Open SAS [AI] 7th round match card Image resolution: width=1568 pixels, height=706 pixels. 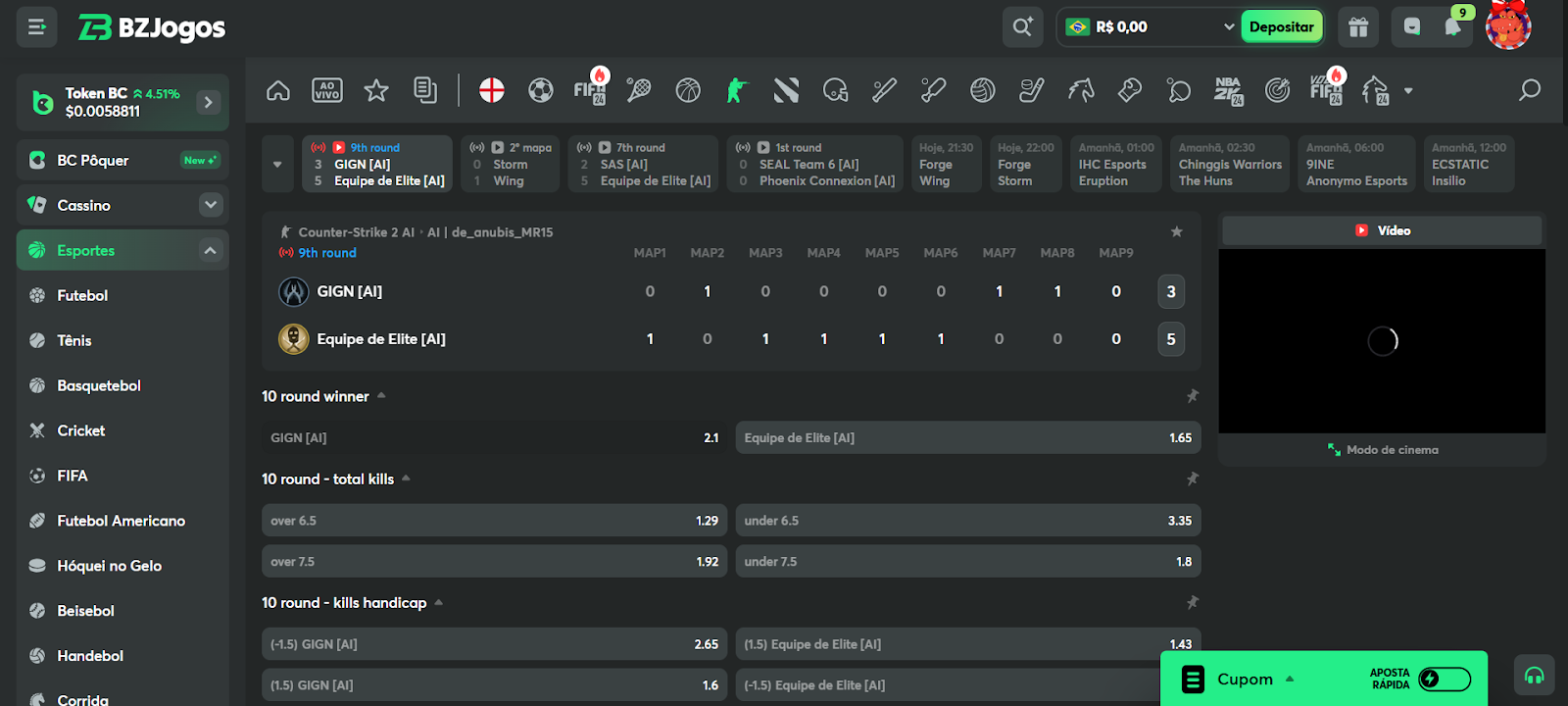coord(644,164)
